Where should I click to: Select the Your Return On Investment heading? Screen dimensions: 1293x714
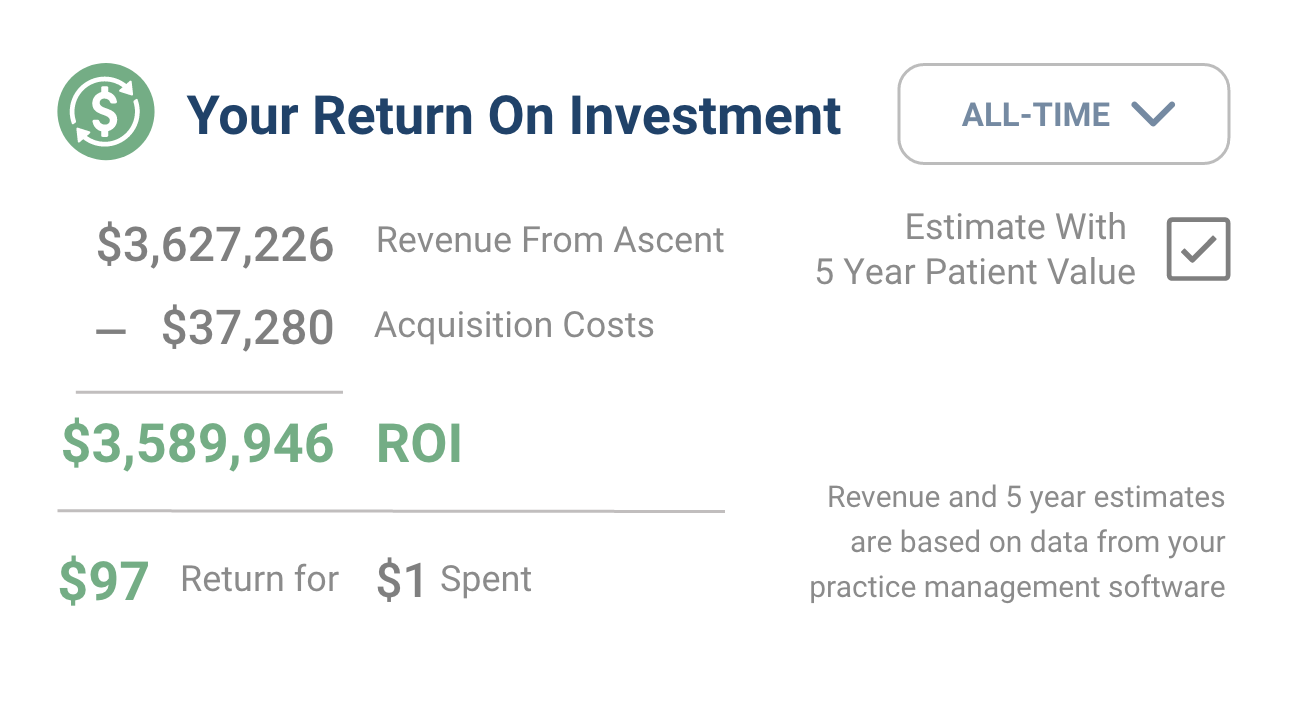516,115
